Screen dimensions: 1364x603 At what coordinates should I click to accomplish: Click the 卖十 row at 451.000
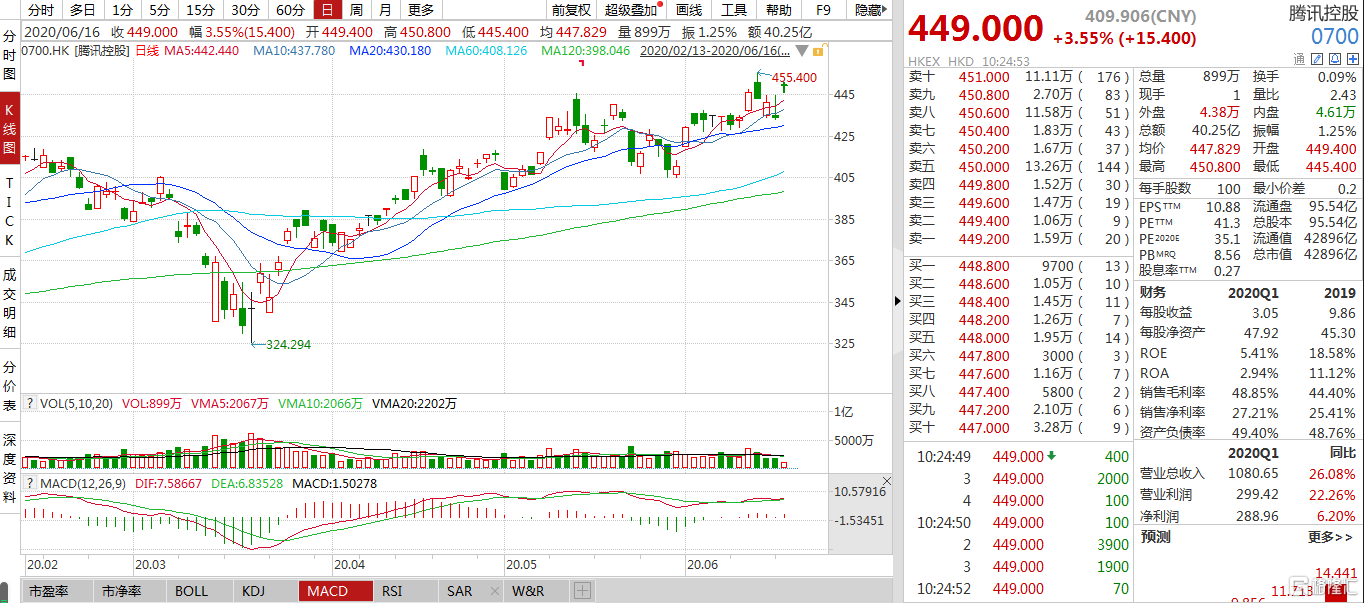(x=1019, y=77)
